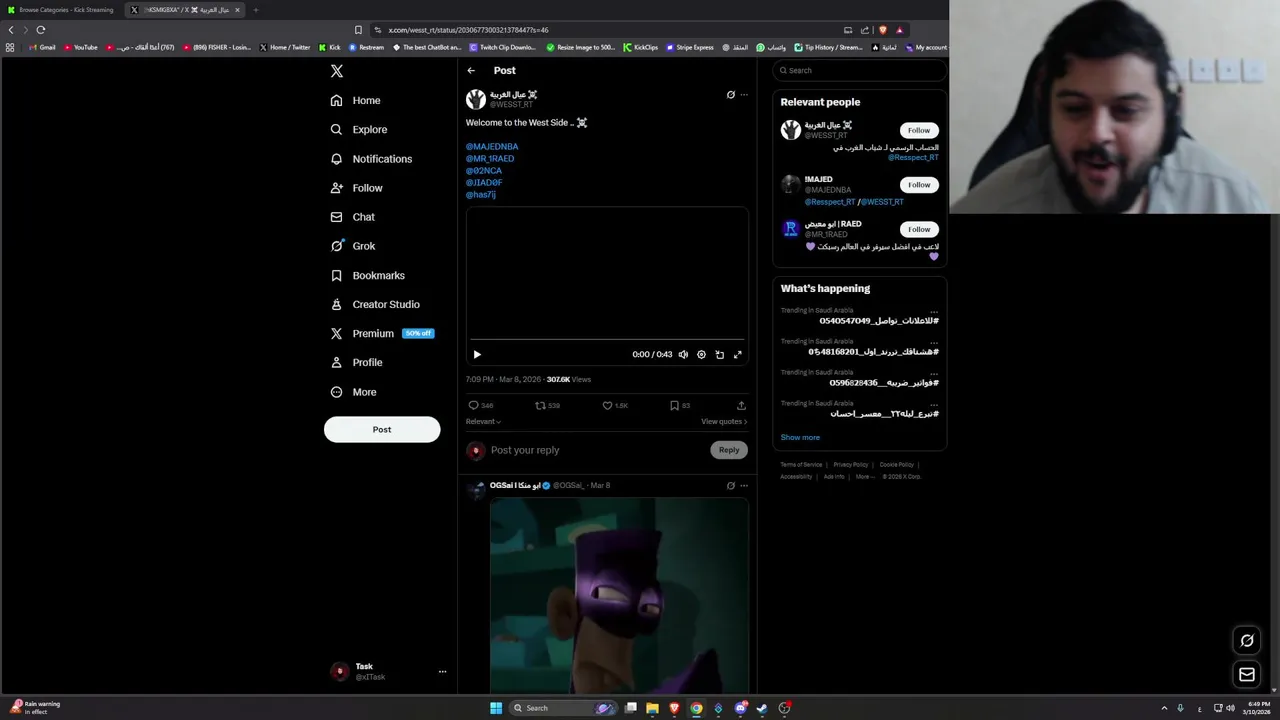
Task: Open Chat from the sidebar
Action: tap(352, 217)
